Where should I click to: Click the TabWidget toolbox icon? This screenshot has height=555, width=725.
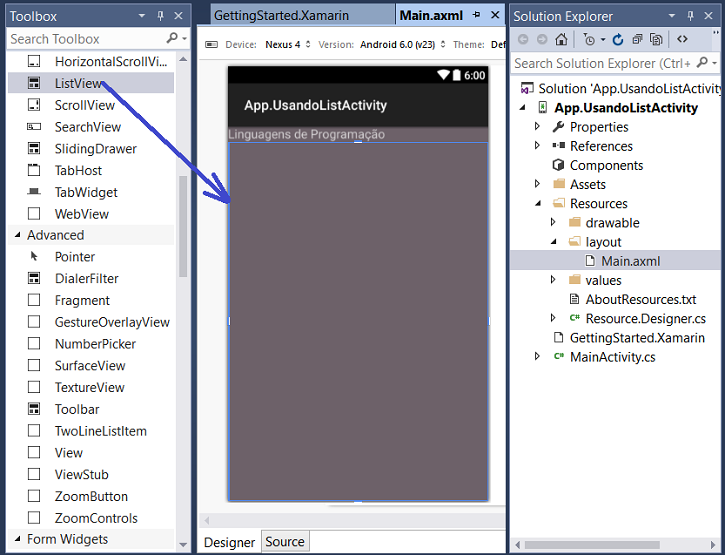click(34, 192)
